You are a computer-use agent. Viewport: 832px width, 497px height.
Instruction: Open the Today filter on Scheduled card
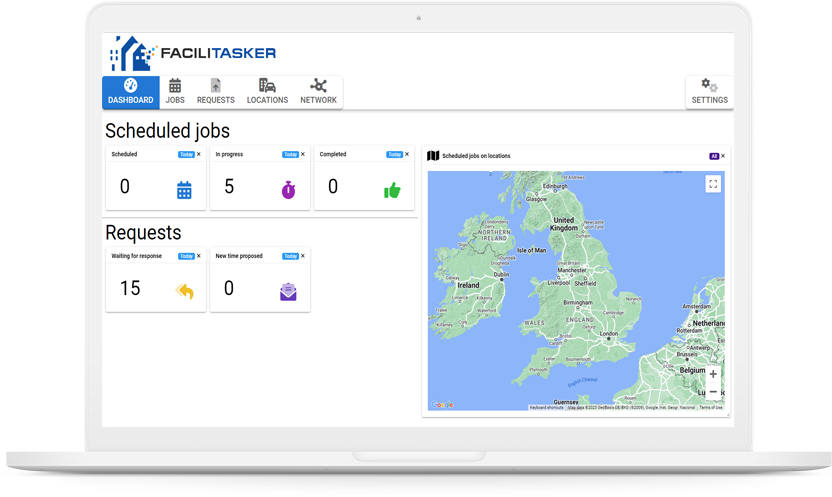[x=185, y=155]
